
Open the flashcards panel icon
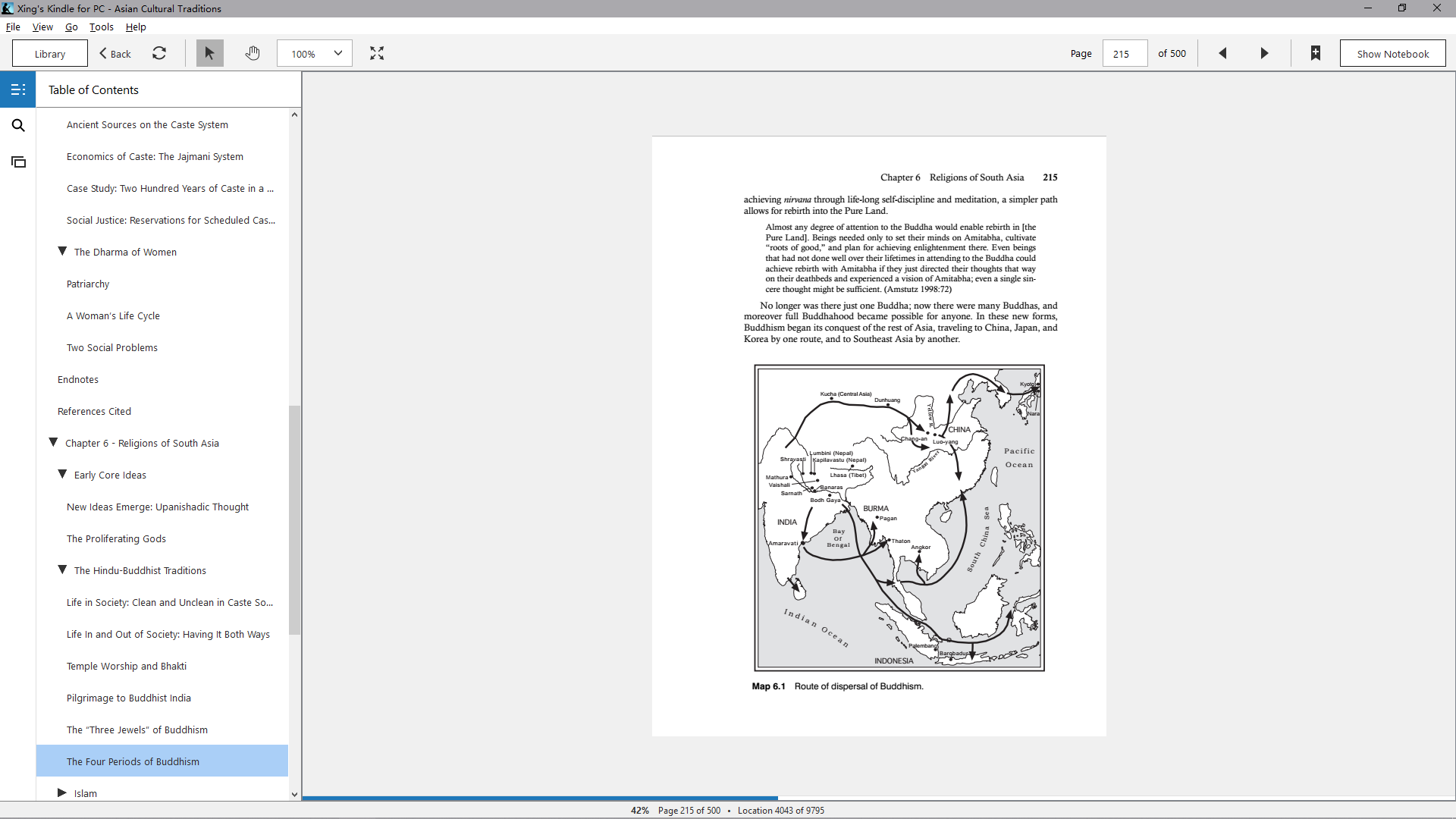click(x=18, y=162)
